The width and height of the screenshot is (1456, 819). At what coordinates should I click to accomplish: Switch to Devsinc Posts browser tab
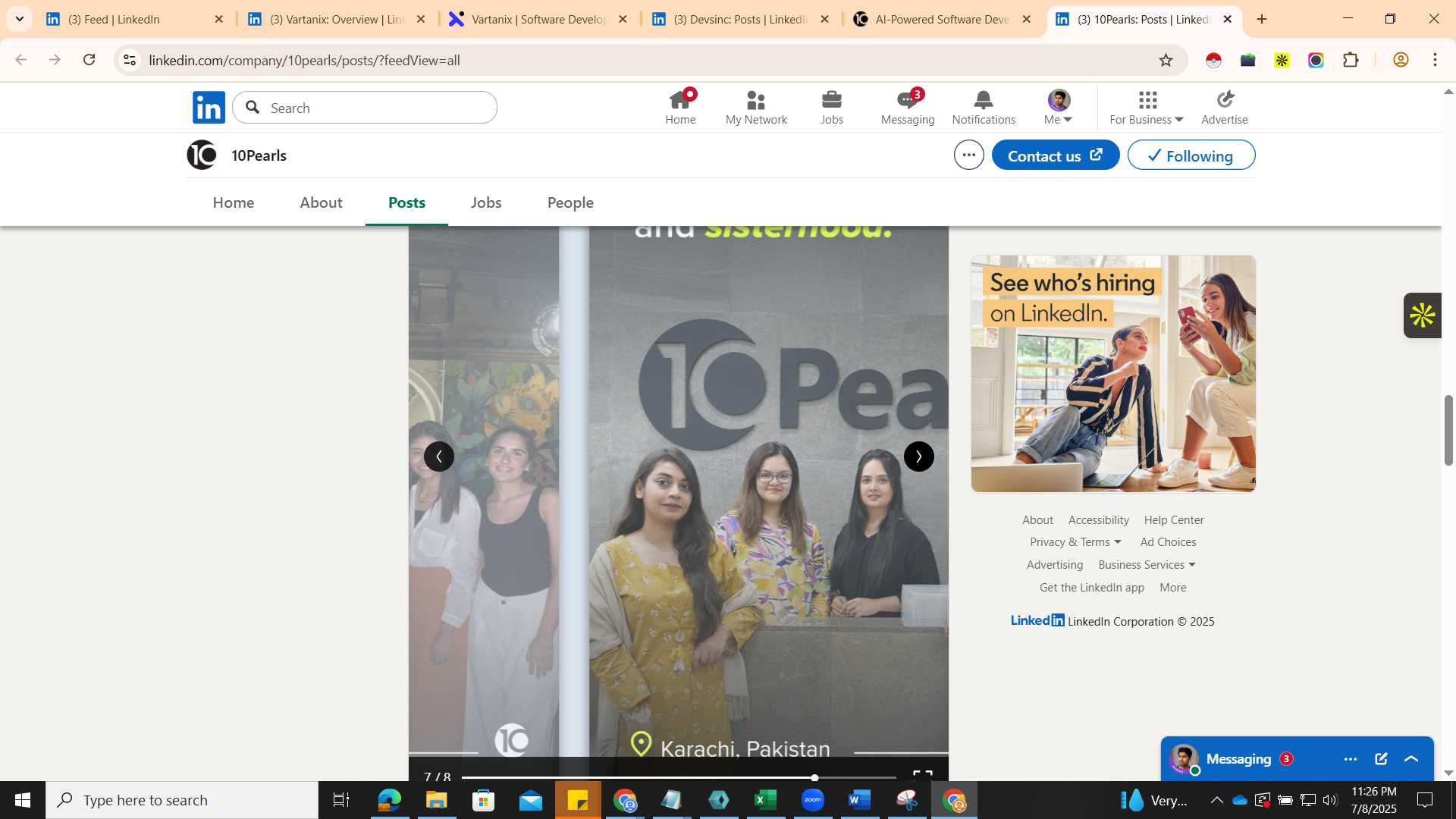point(740,19)
